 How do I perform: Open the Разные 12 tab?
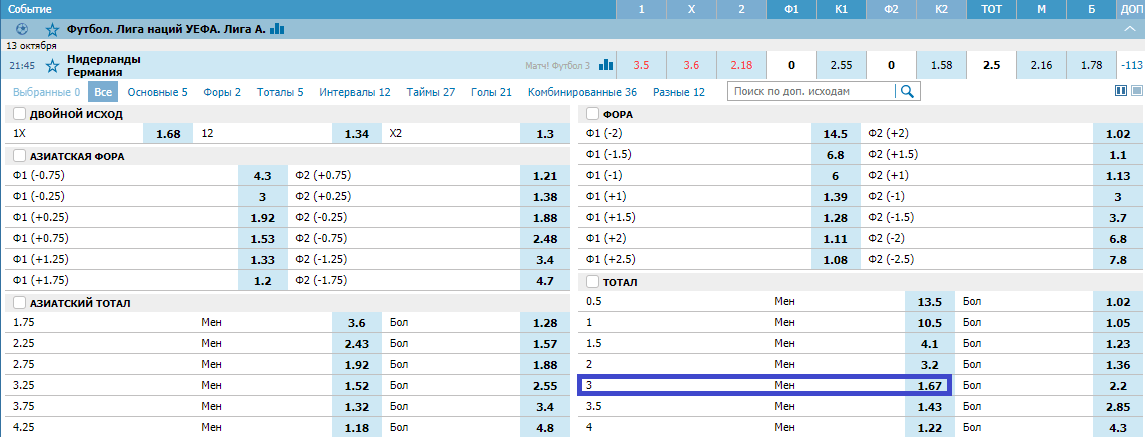tap(678, 92)
